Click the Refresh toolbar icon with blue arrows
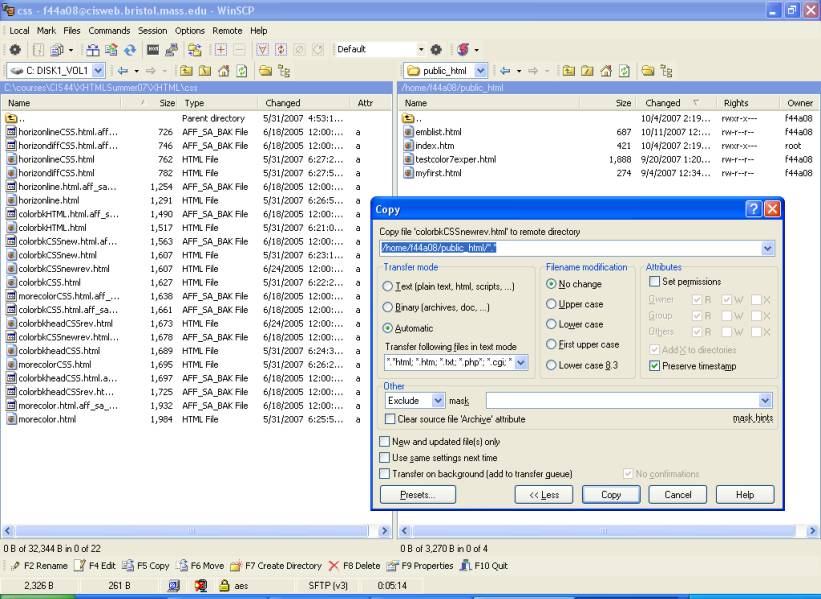 pyautogui.click(x=130, y=50)
